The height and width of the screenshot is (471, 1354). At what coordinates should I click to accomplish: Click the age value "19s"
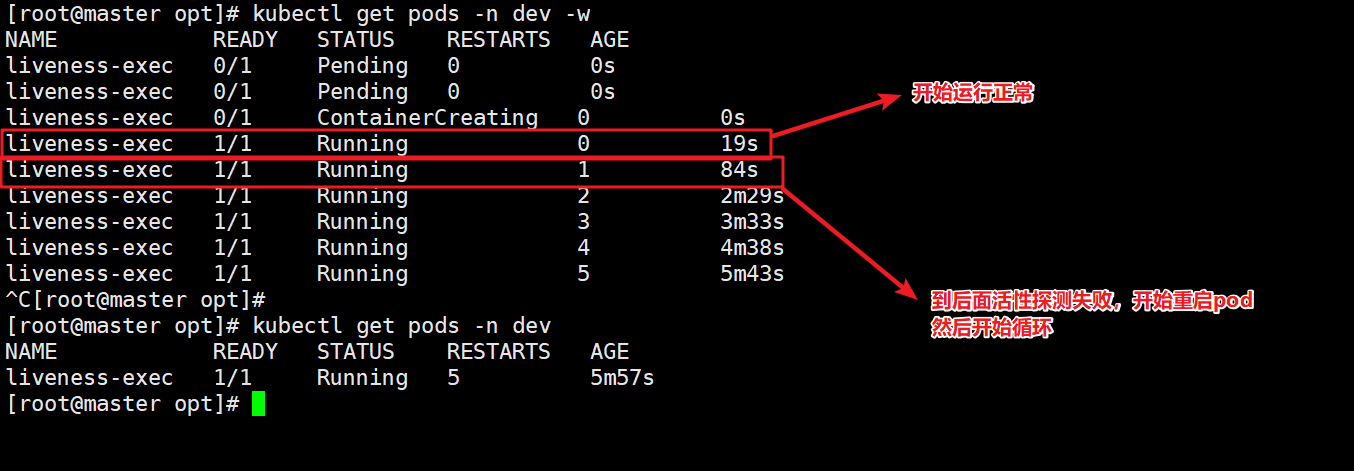pyautogui.click(x=739, y=144)
